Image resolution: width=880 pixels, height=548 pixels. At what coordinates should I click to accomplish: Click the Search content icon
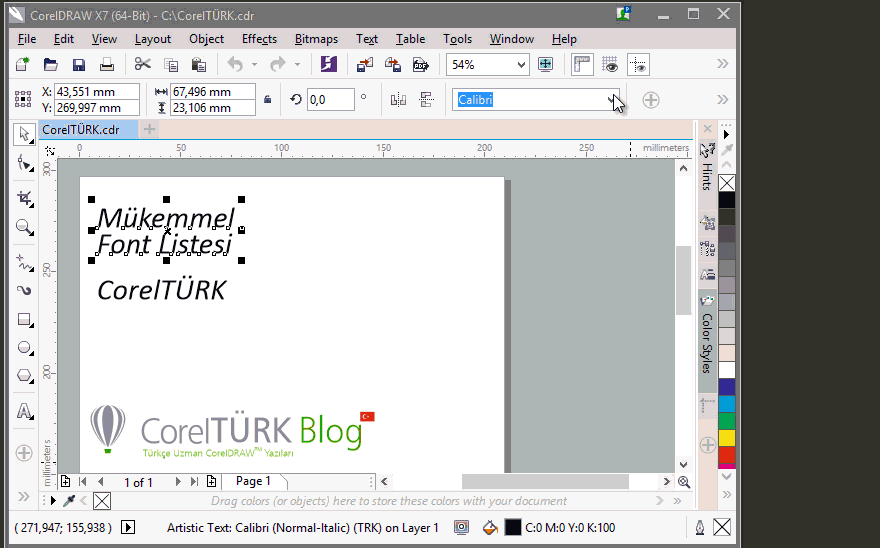[329, 64]
